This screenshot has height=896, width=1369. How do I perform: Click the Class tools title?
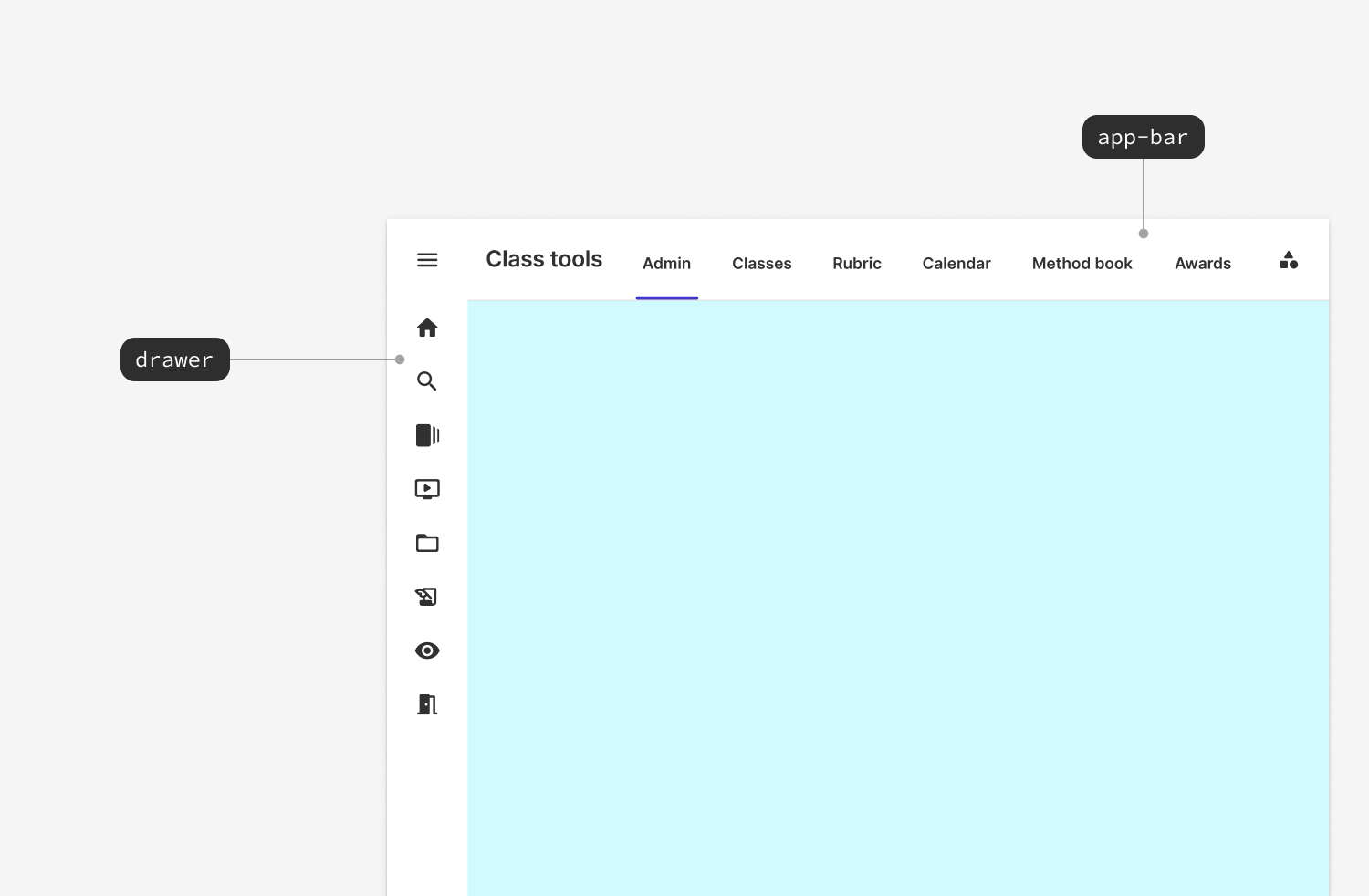tap(544, 259)
